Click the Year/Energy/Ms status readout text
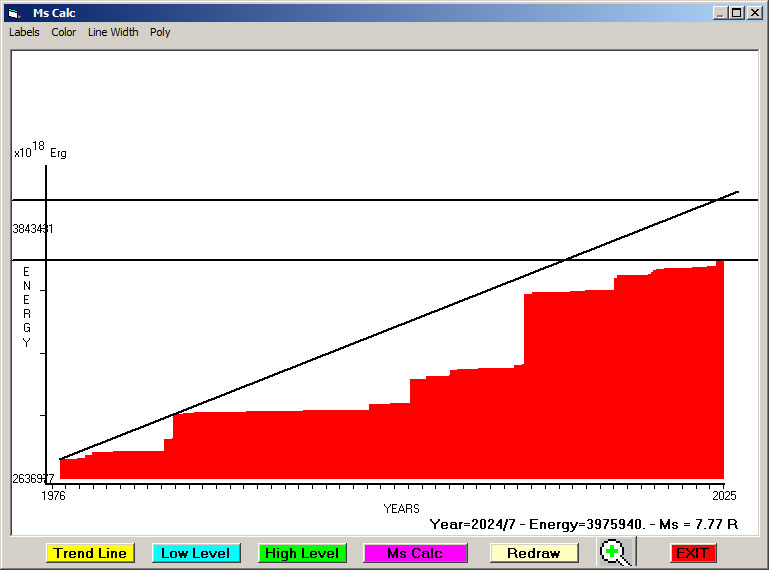Image resolution: width=769 pixels, height=570 pixels. point(583,523)
